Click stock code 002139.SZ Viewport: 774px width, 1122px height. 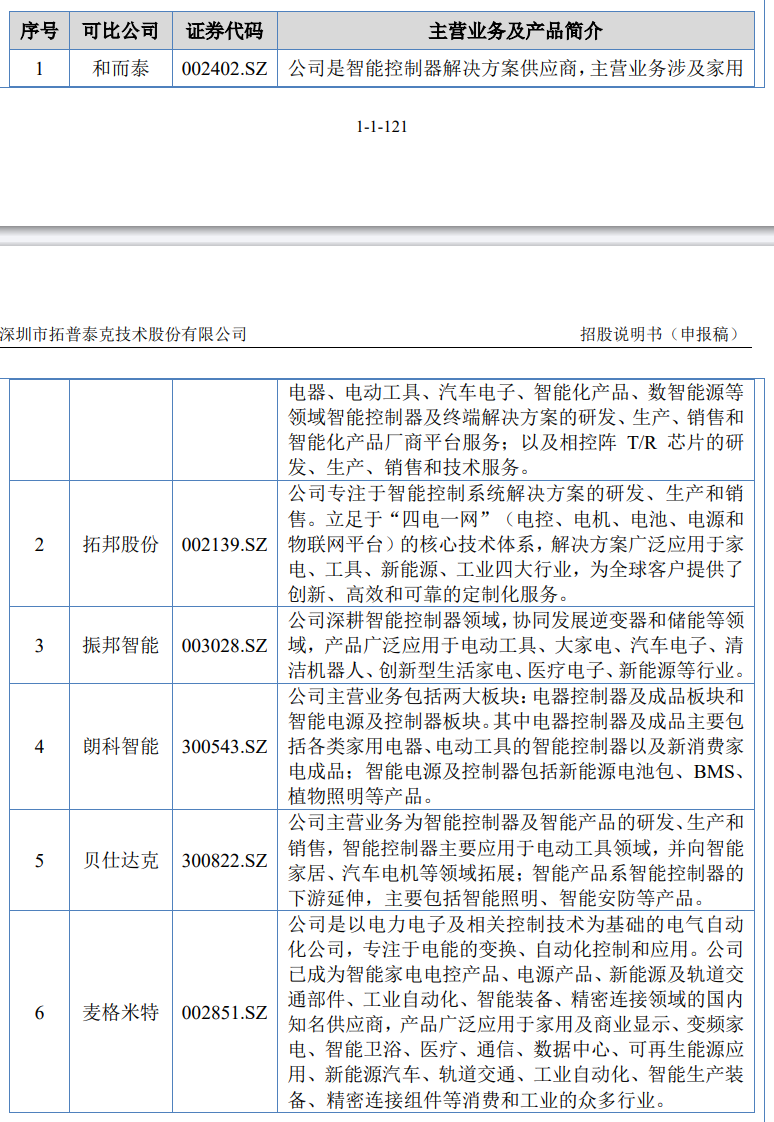(224, 545)
